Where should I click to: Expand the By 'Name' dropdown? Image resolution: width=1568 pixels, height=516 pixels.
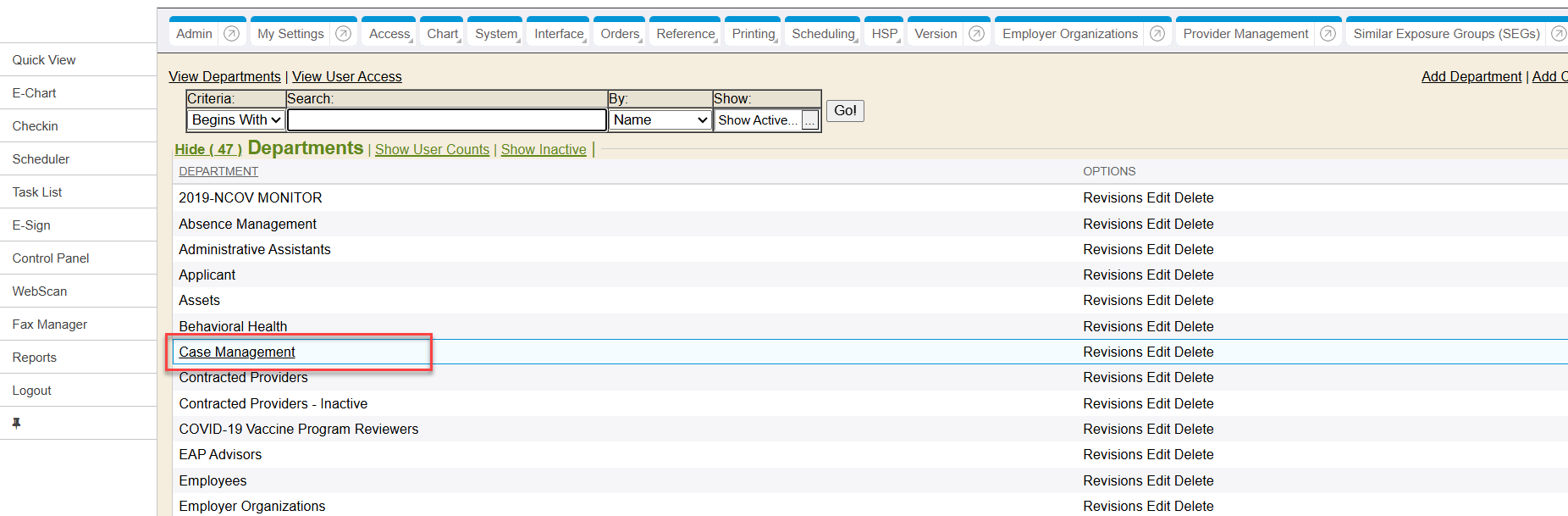[x=660, y=120]
